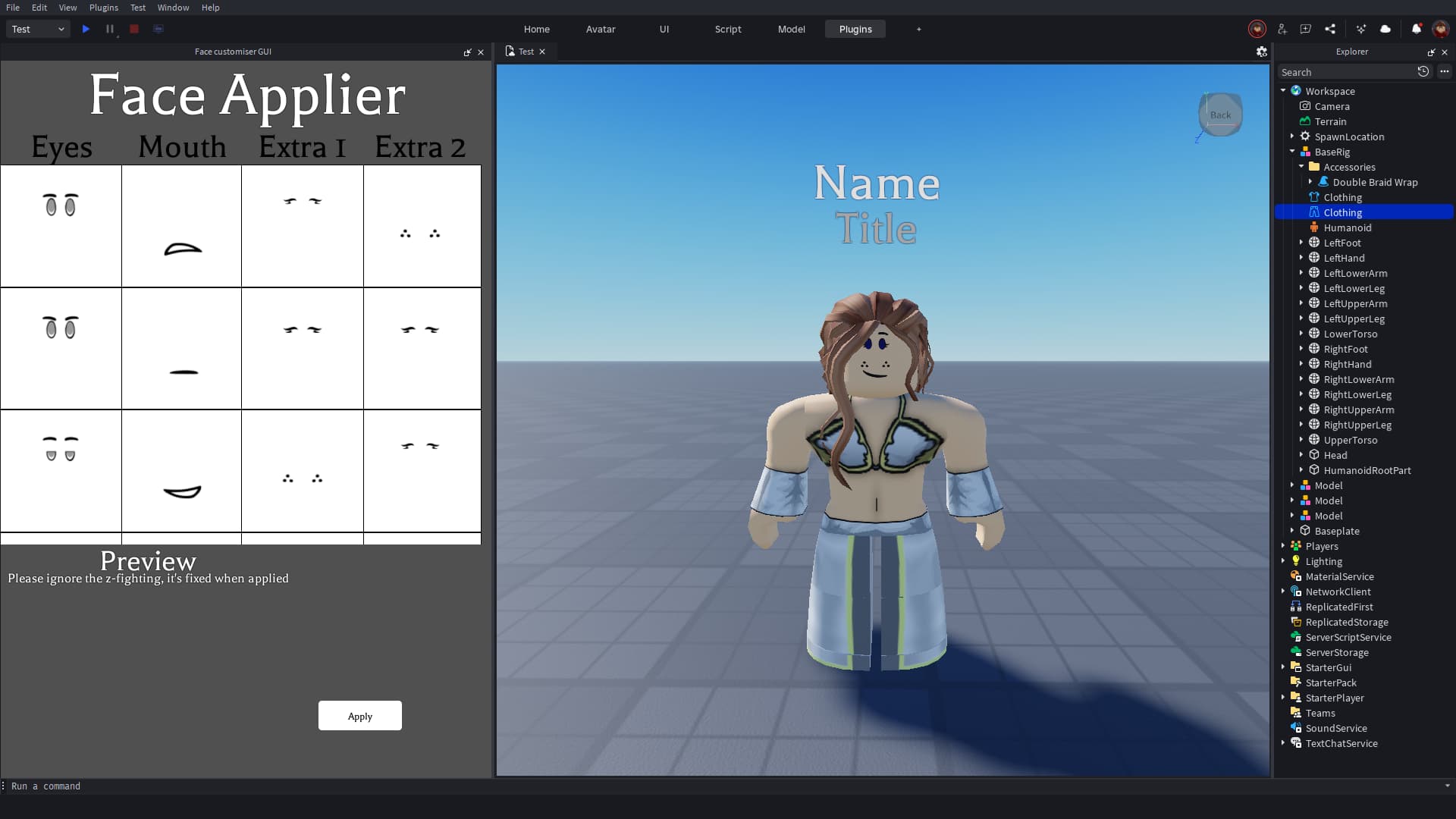Image resolution: width=1456 pixels, height=819 pixels.
Task: Click the Assistant sparkles icon
Action: click(1361, 29)
